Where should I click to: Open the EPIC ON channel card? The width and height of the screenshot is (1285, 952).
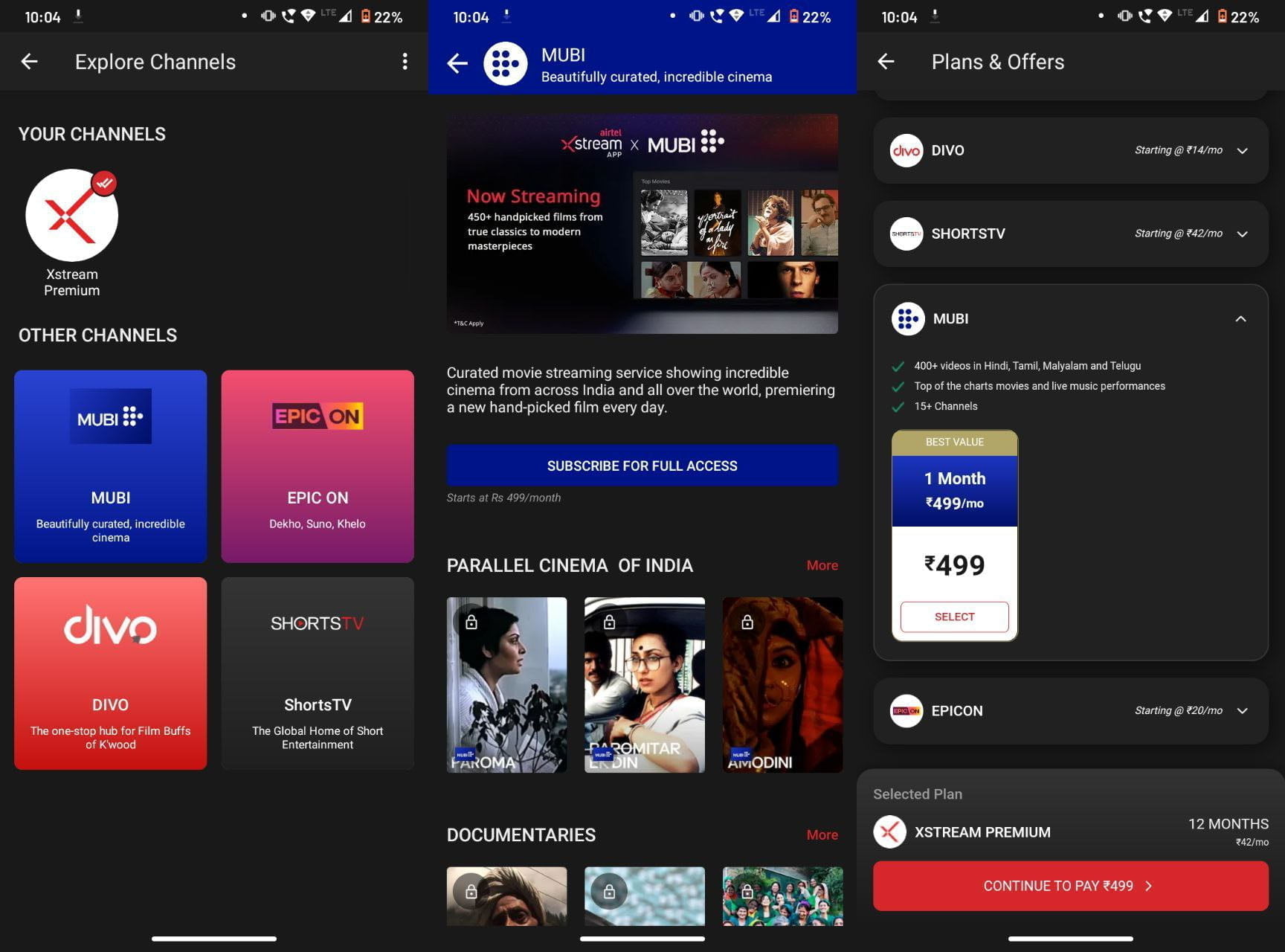(x=318, y=466)
